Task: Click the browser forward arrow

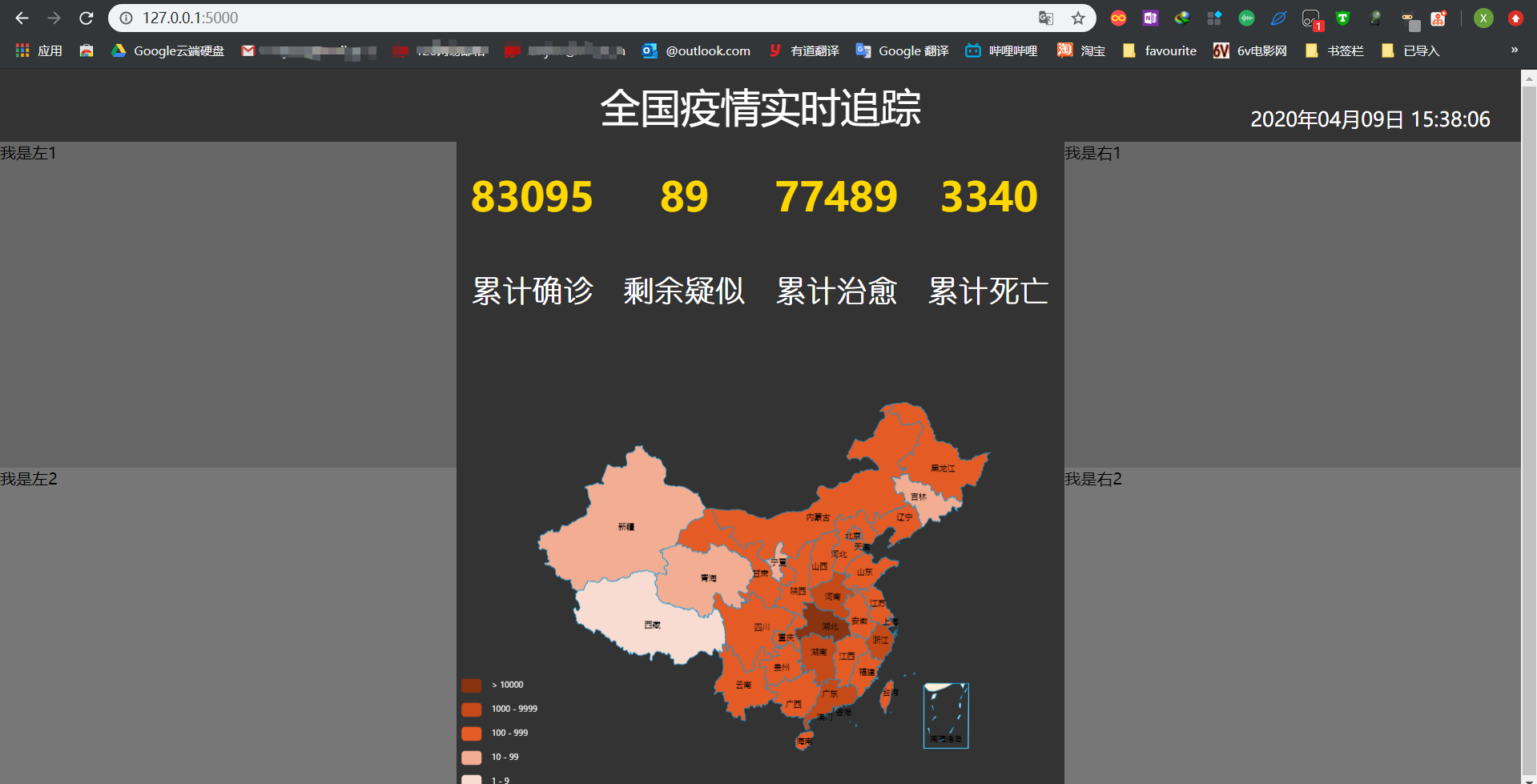Action: [x=54, y=18]
